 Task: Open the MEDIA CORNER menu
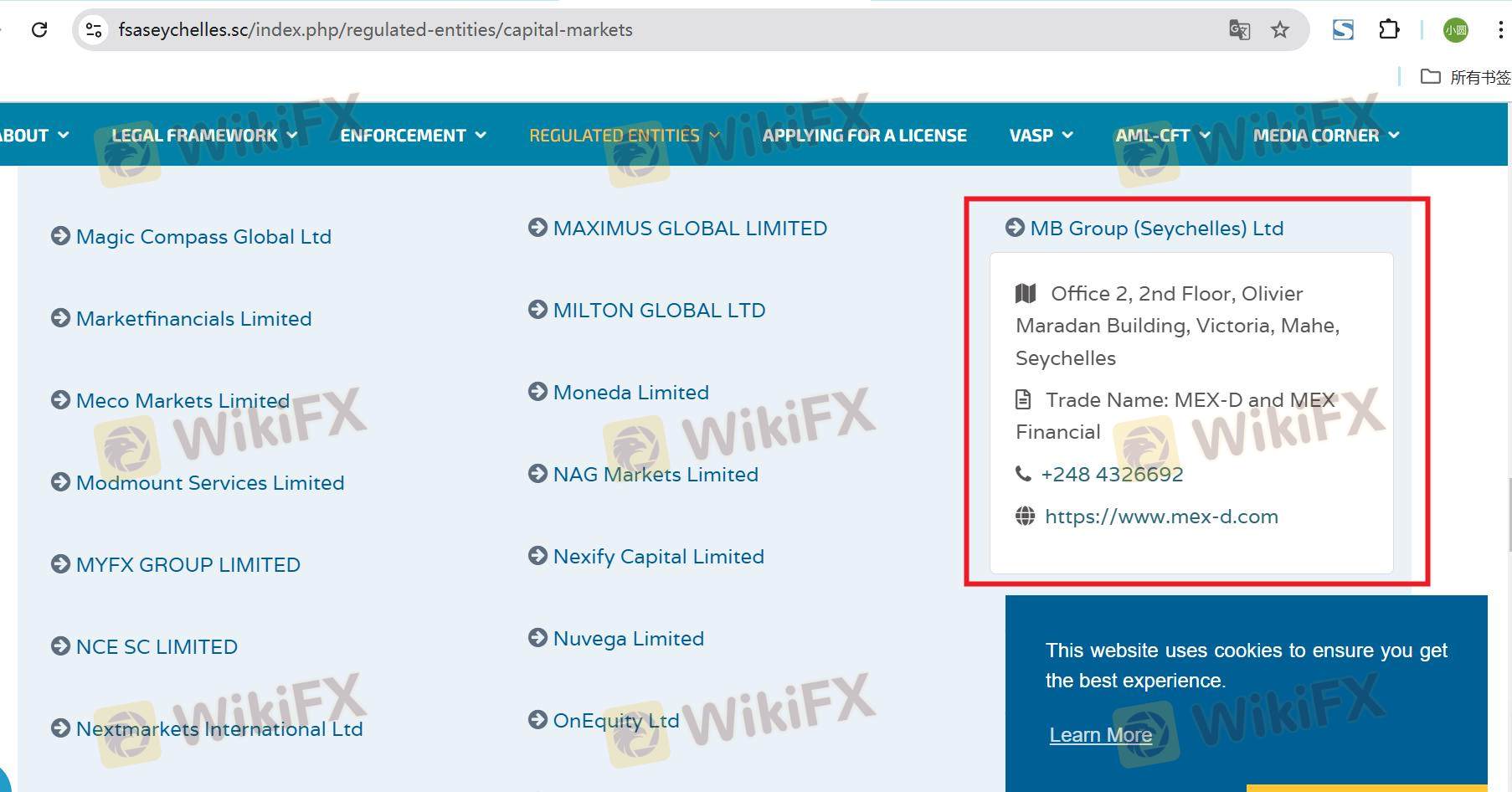click(1316, 135)
